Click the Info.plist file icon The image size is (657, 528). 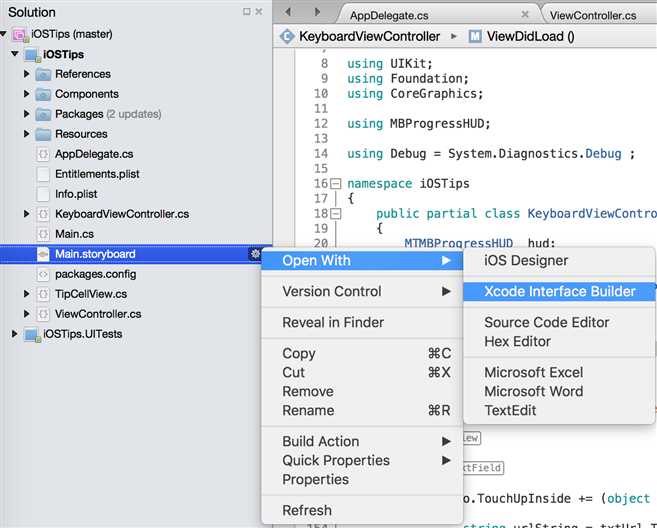[x=43, y=194]
